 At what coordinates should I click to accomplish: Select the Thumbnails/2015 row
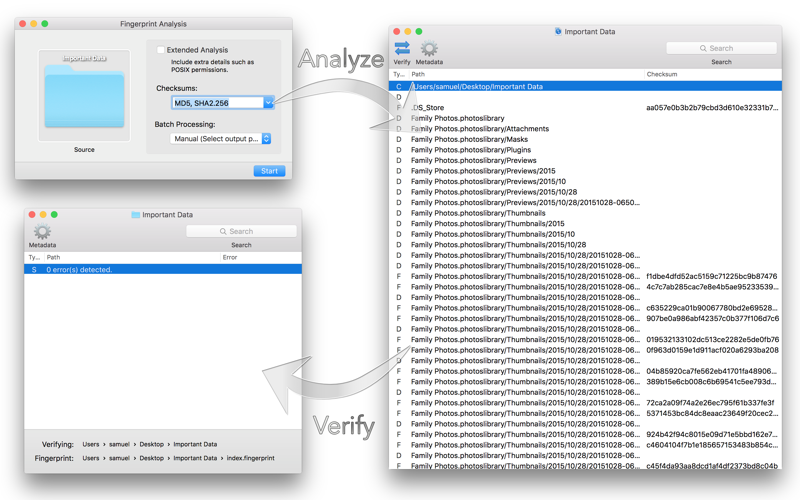585,223
